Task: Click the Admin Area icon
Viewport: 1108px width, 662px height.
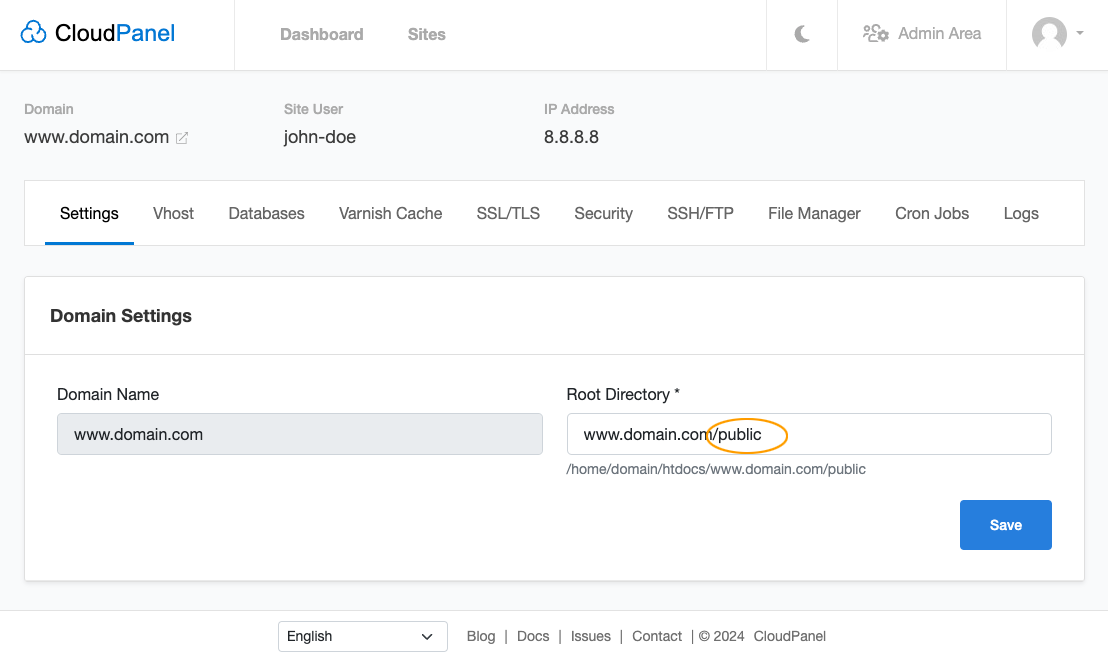Action: 875,33
